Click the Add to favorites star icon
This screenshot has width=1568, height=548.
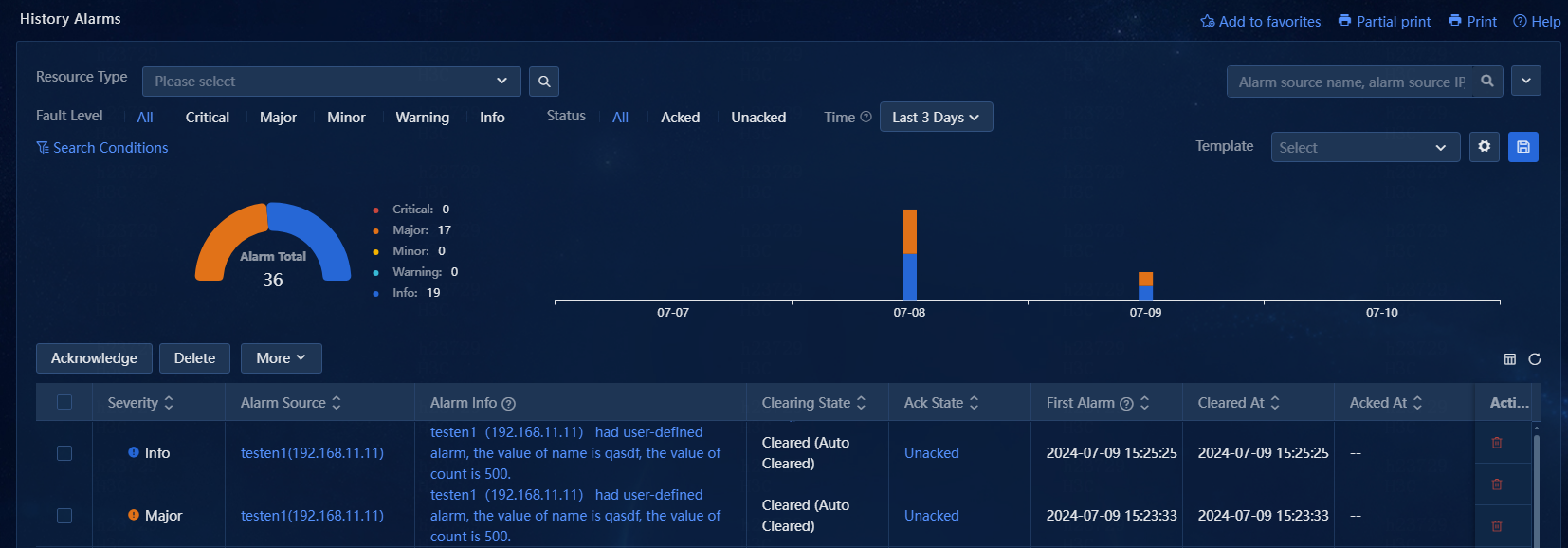point(1207,21)
